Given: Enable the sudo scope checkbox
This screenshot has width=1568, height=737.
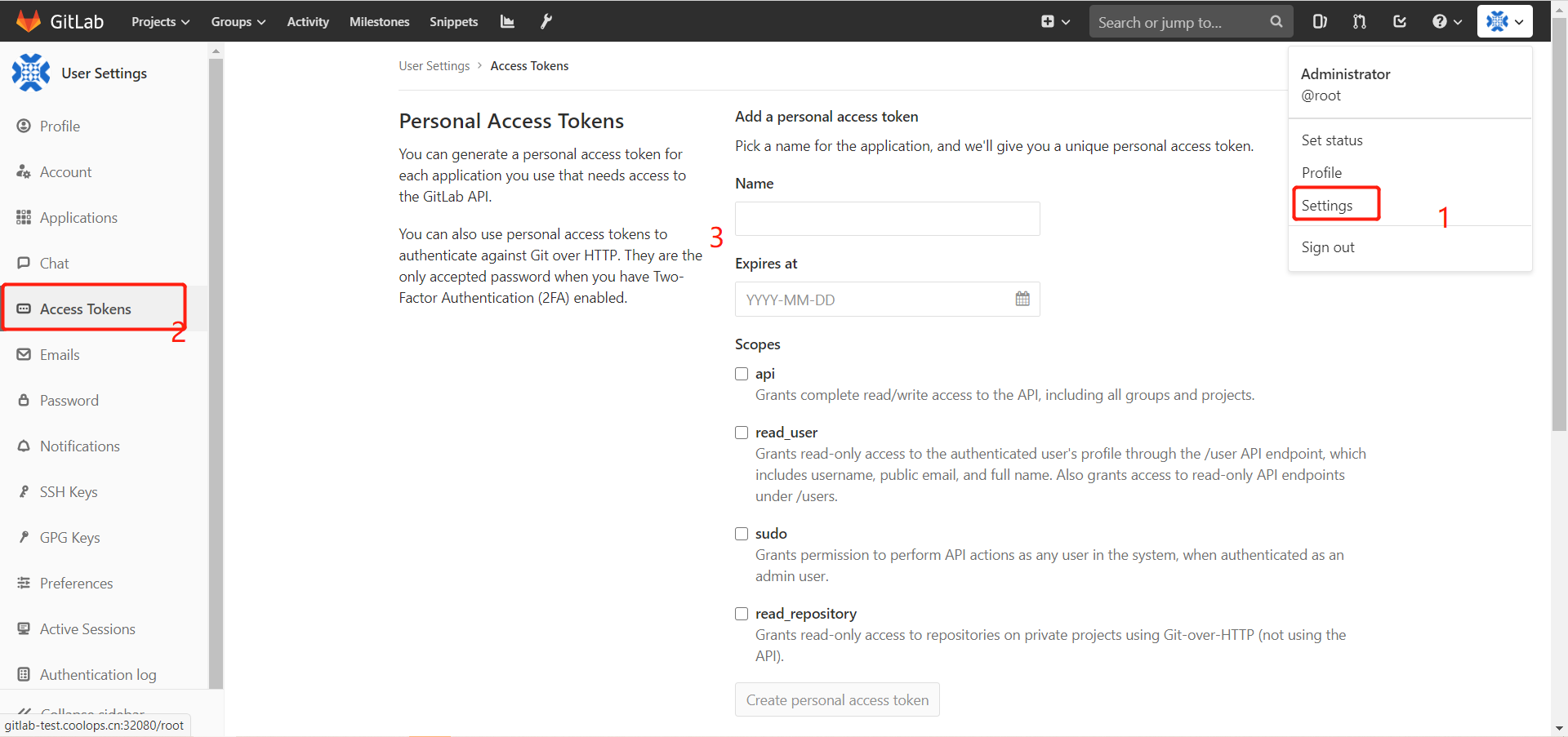Looking at the screenshot, I should (742, 534).
